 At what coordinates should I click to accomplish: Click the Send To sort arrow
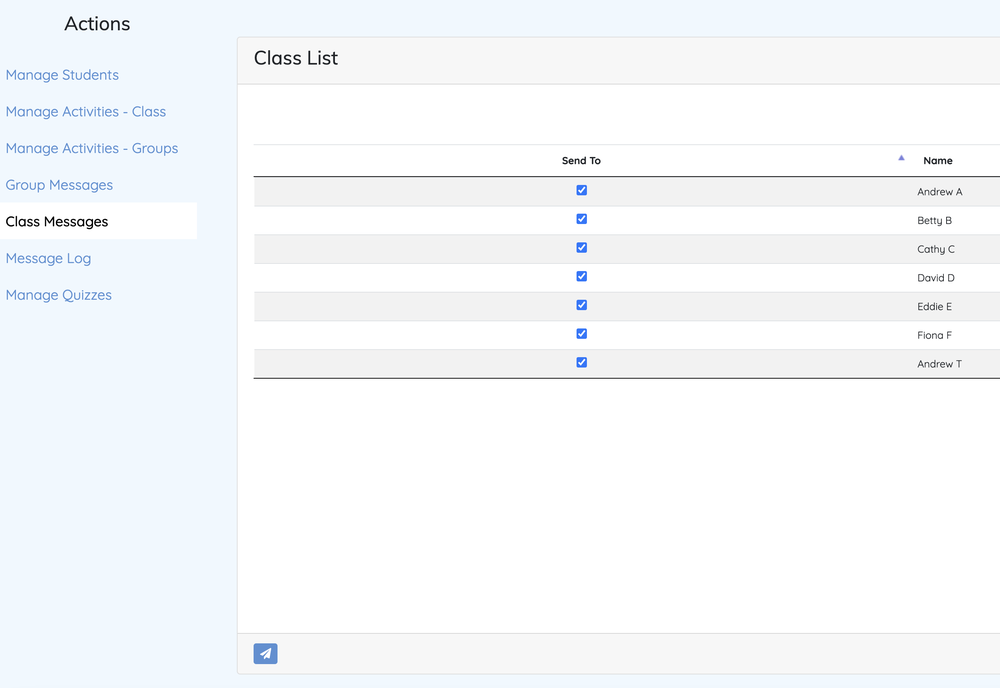pos(901,158)
